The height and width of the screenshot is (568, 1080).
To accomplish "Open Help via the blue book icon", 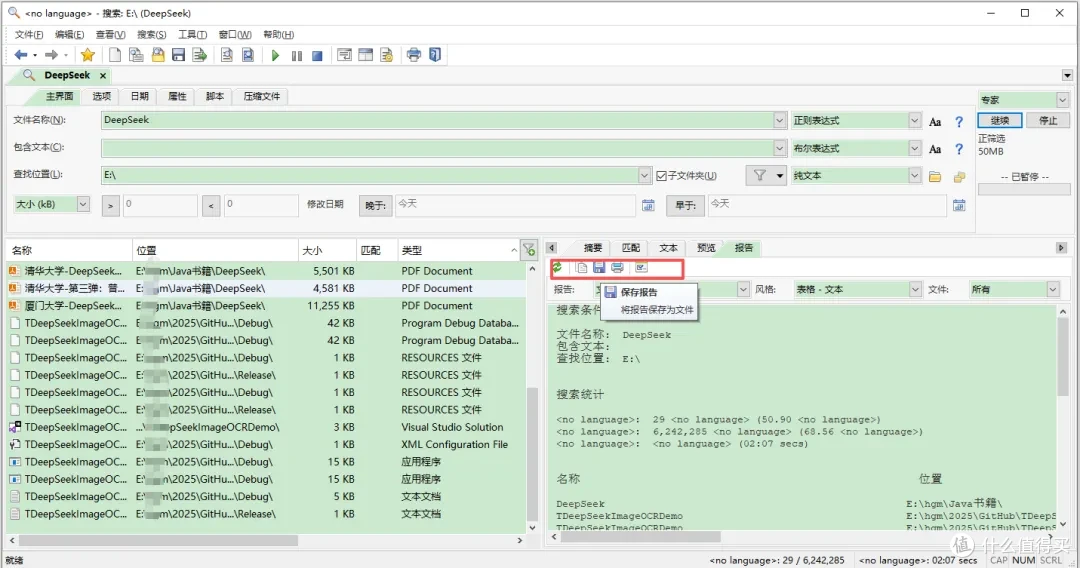I will [x=435, y=55].
